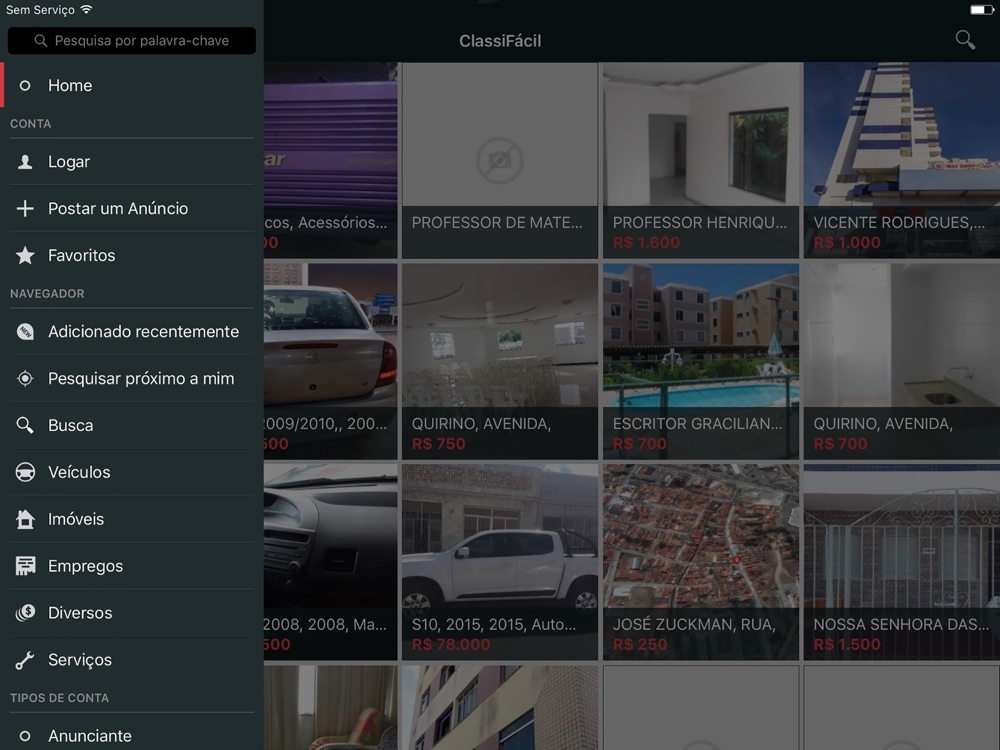
Task: Click the Imóveis house icon
Action: (25, 519)
